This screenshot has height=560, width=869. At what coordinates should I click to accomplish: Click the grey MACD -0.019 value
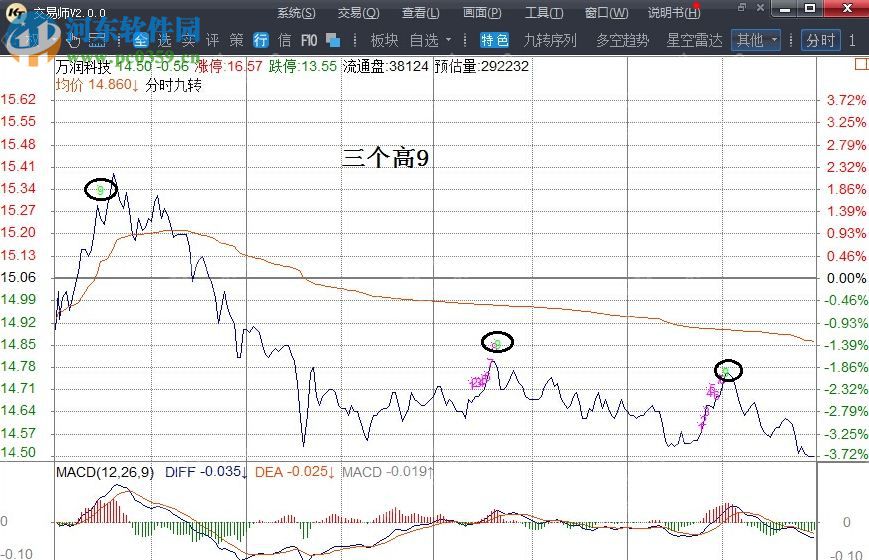click(x=387, y=472)
